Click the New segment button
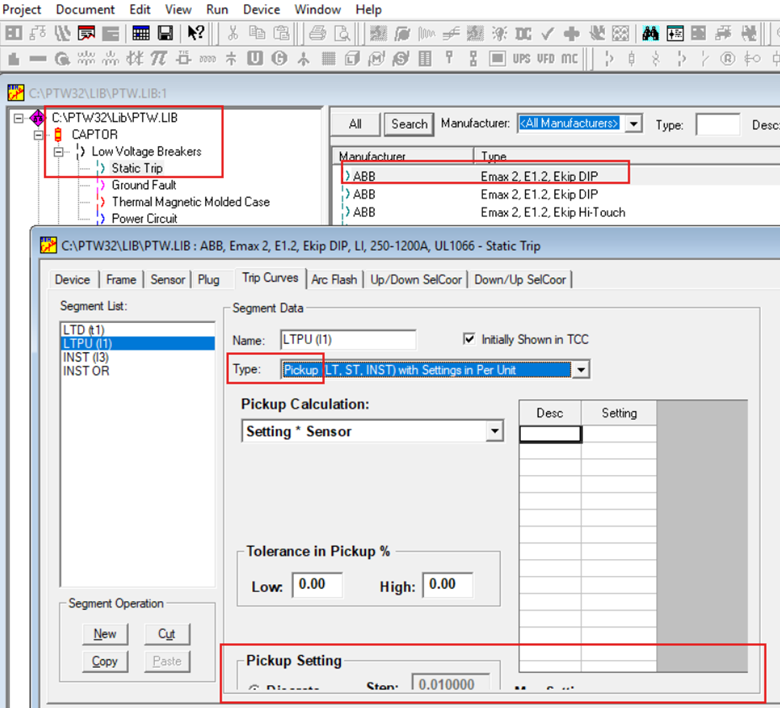Screen dimensions: 780x708 [x=105, y=634]
